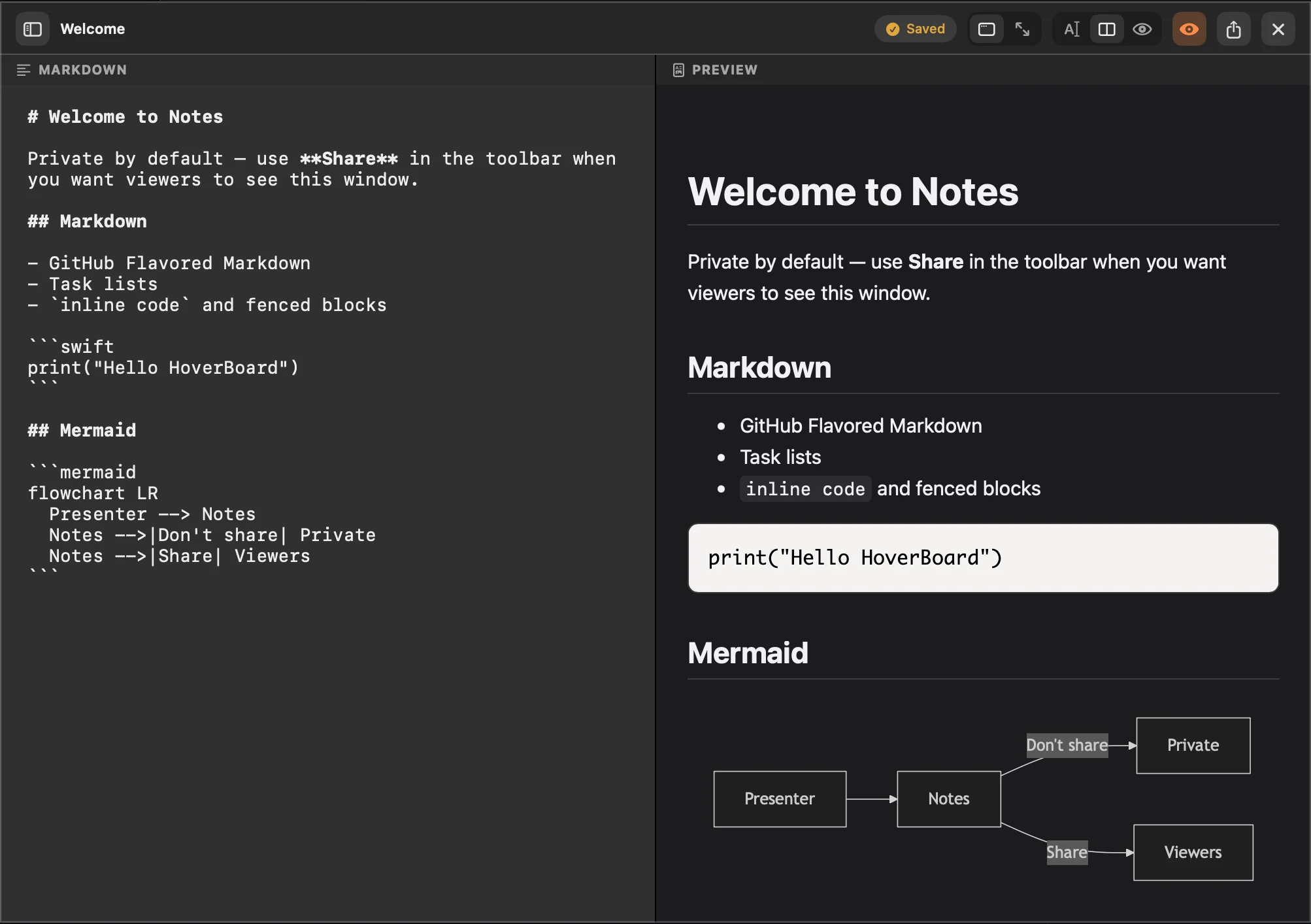Click the 'Welcome to Notes' preview heading
1311x924 pixels.
pos(853,191)
